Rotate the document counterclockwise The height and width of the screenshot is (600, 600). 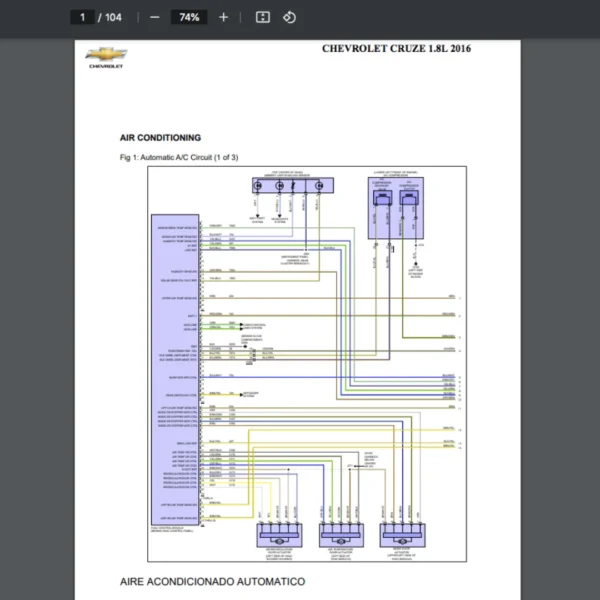(x=289, y=17)
